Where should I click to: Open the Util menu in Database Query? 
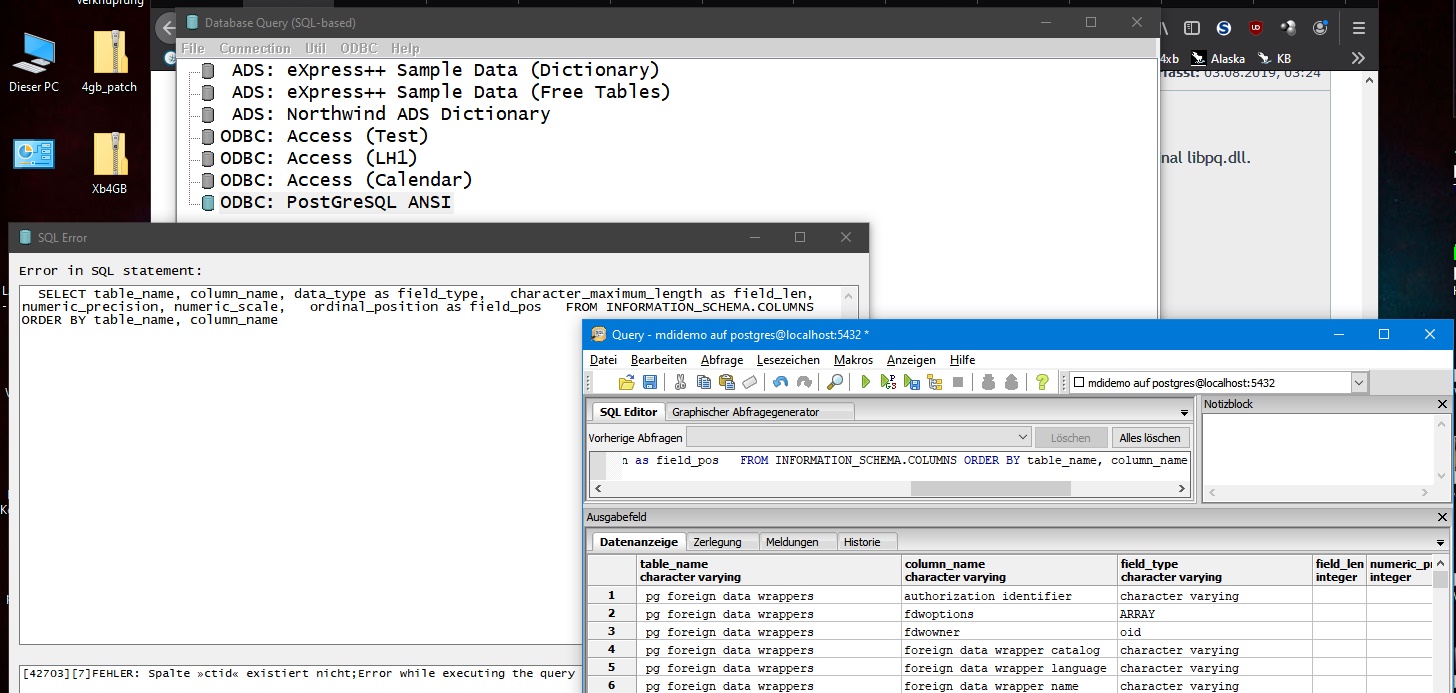tap(316, 48)
